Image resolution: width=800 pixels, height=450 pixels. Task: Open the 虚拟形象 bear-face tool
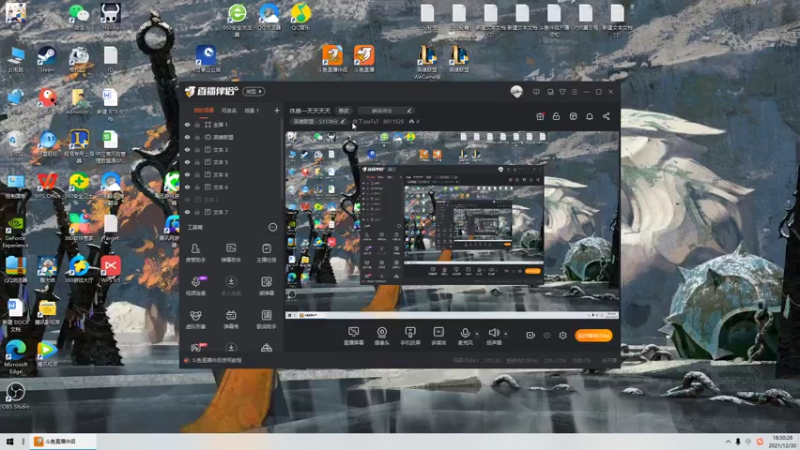(x=195, y=319)
